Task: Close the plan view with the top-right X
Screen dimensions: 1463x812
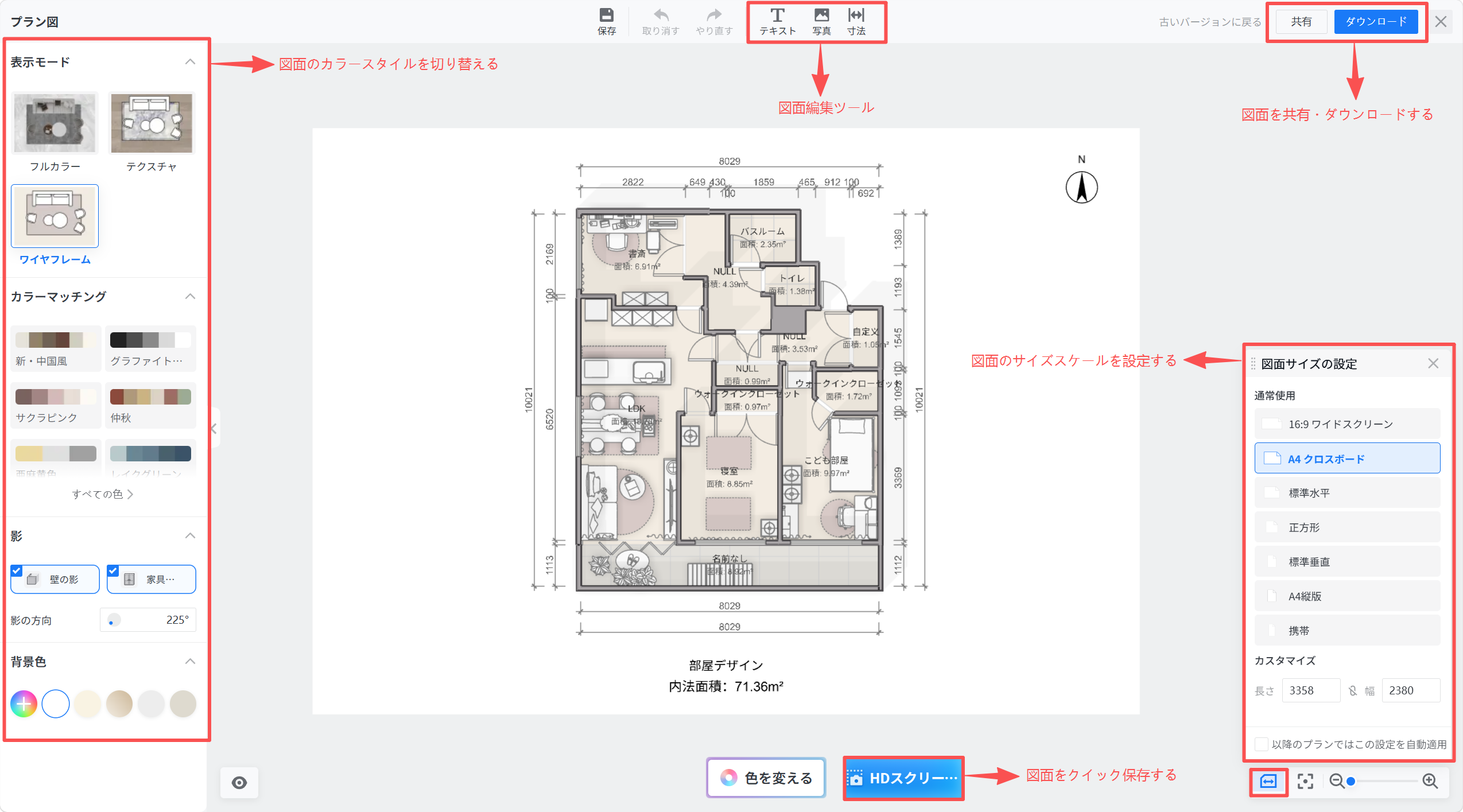Action: tap(1440, 22)
